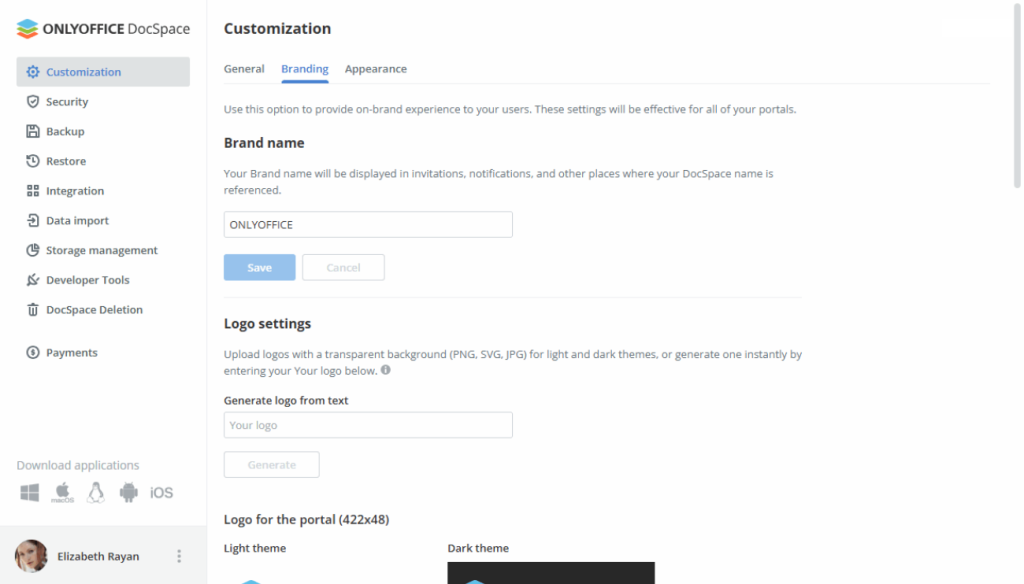The width and height of the screenshot is (1024, 584).
Task: Open Elizabeth Rayan's profile options menu
Action: [177, 556]
